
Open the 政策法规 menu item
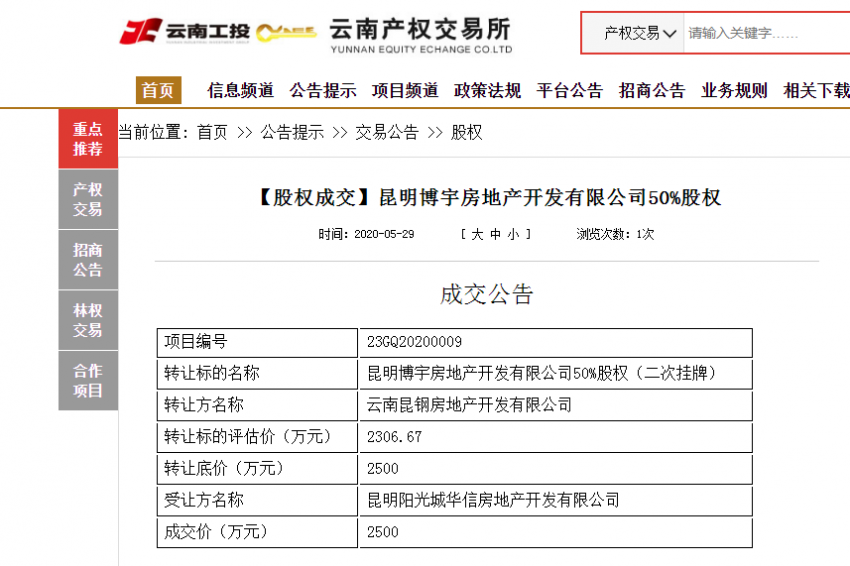point(487,91)
